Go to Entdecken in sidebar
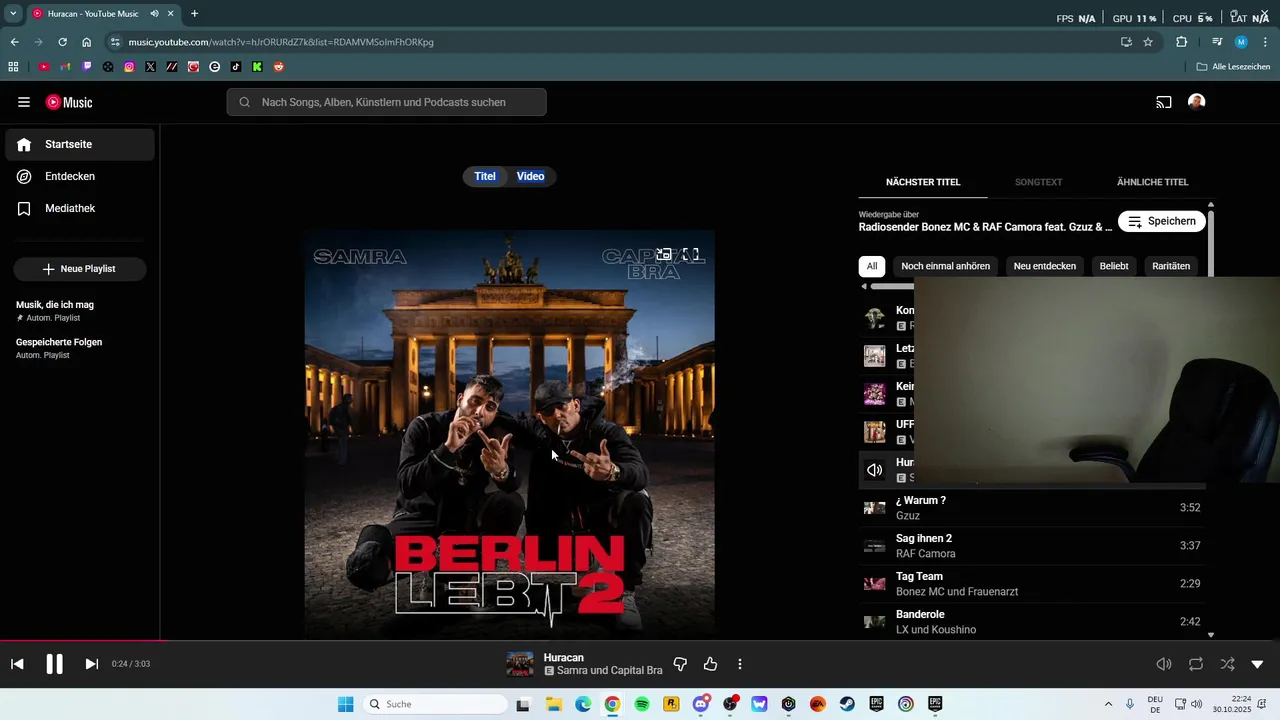This screenshot has width=1280, height=720. point(80,176)
